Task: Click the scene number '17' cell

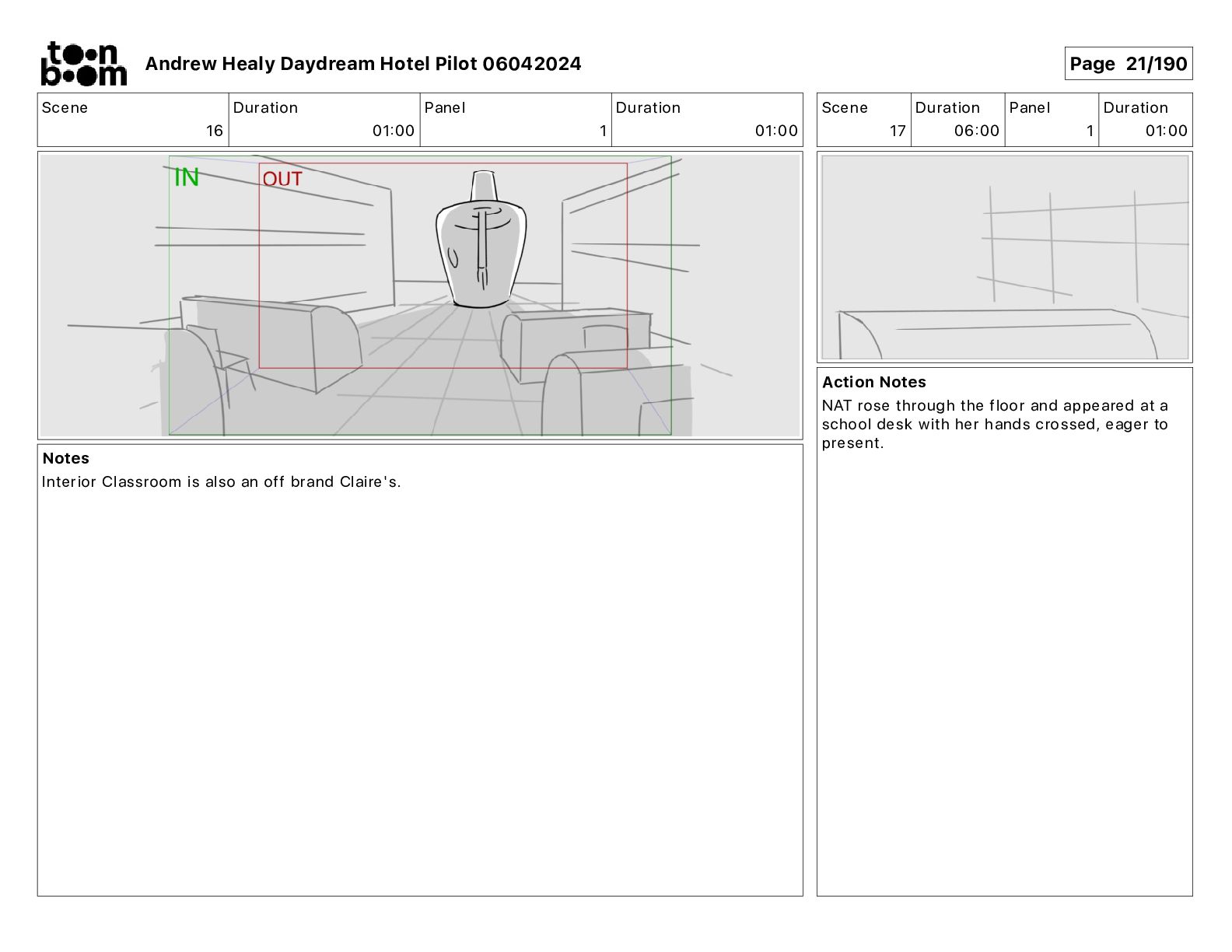Action: 863,120
